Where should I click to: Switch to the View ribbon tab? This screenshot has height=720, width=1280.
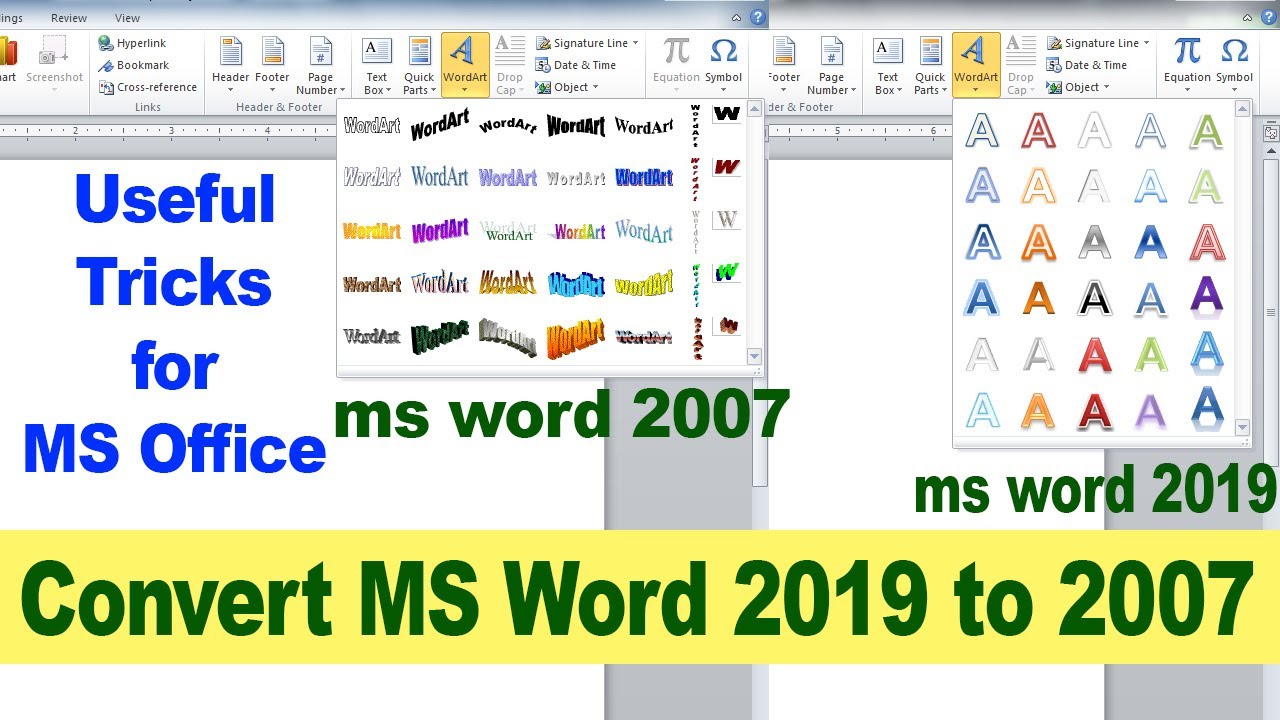point(127,18)
